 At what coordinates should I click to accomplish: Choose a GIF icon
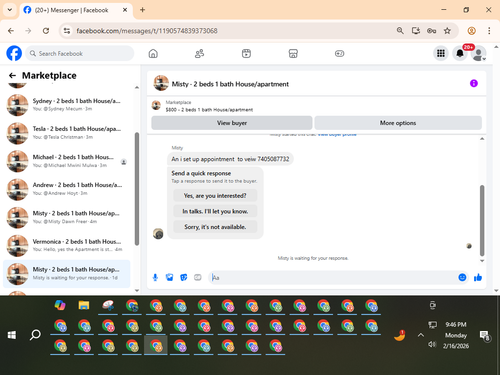click(x=198, y=277)
